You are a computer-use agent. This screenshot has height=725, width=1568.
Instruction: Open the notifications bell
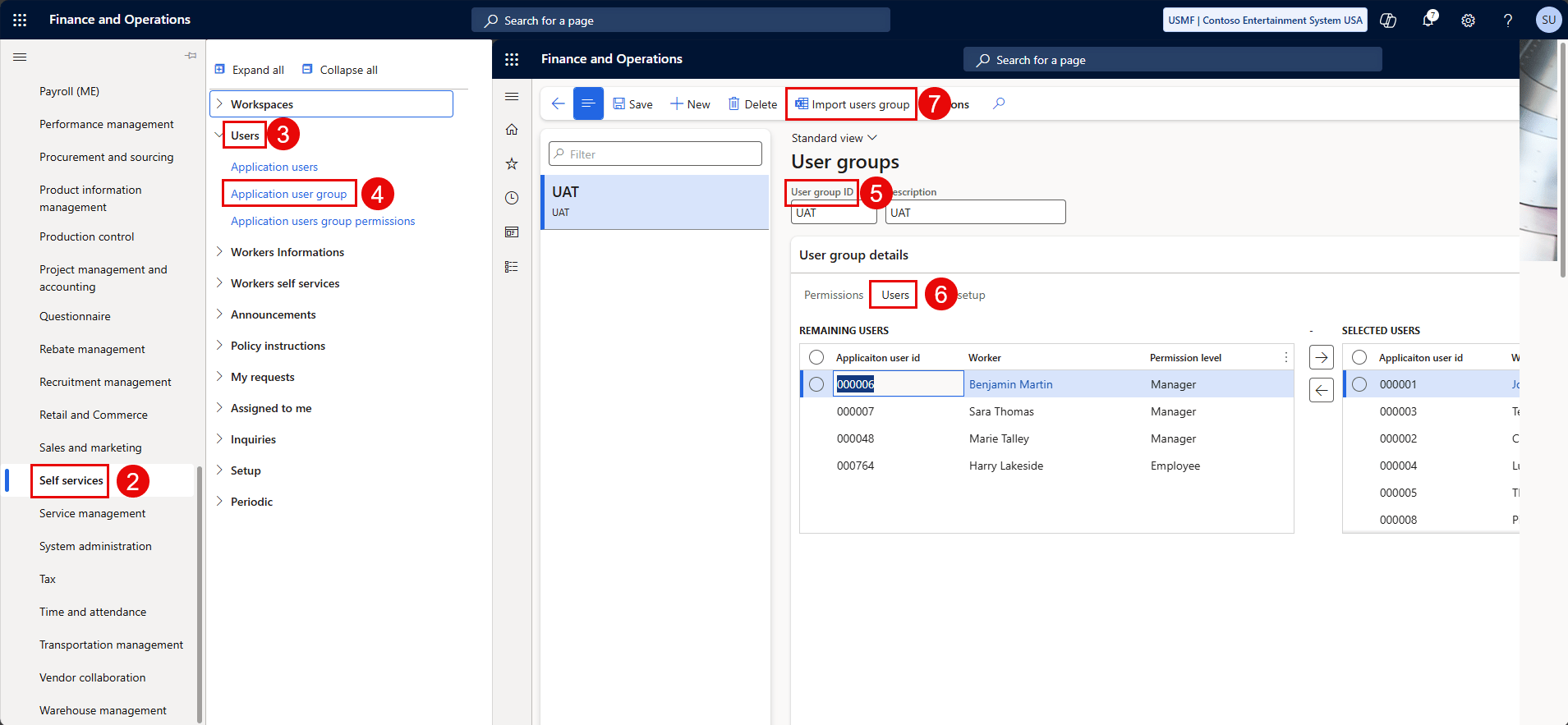click(1429, 20)
